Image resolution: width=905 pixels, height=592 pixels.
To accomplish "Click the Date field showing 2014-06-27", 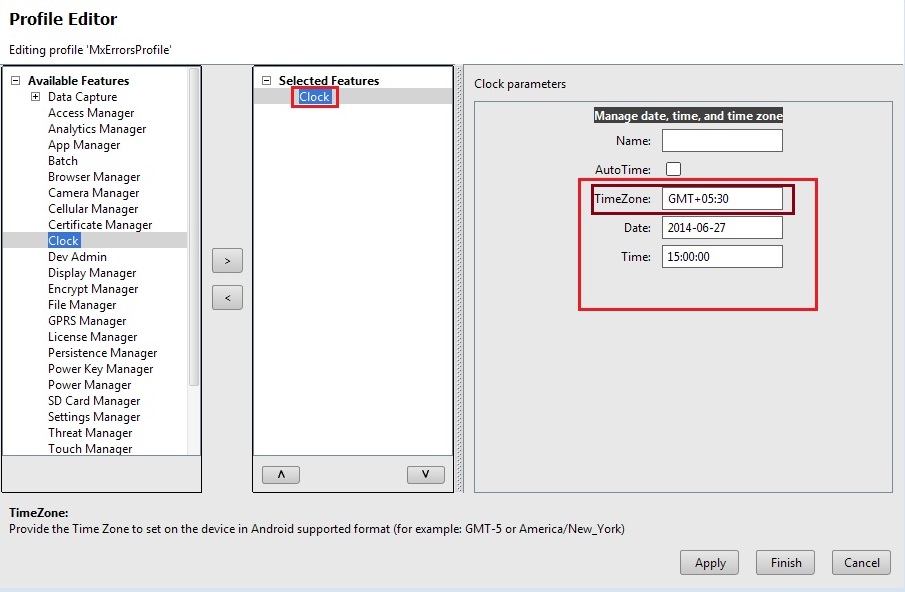I will pyautogui.click(x=722, y=228).
